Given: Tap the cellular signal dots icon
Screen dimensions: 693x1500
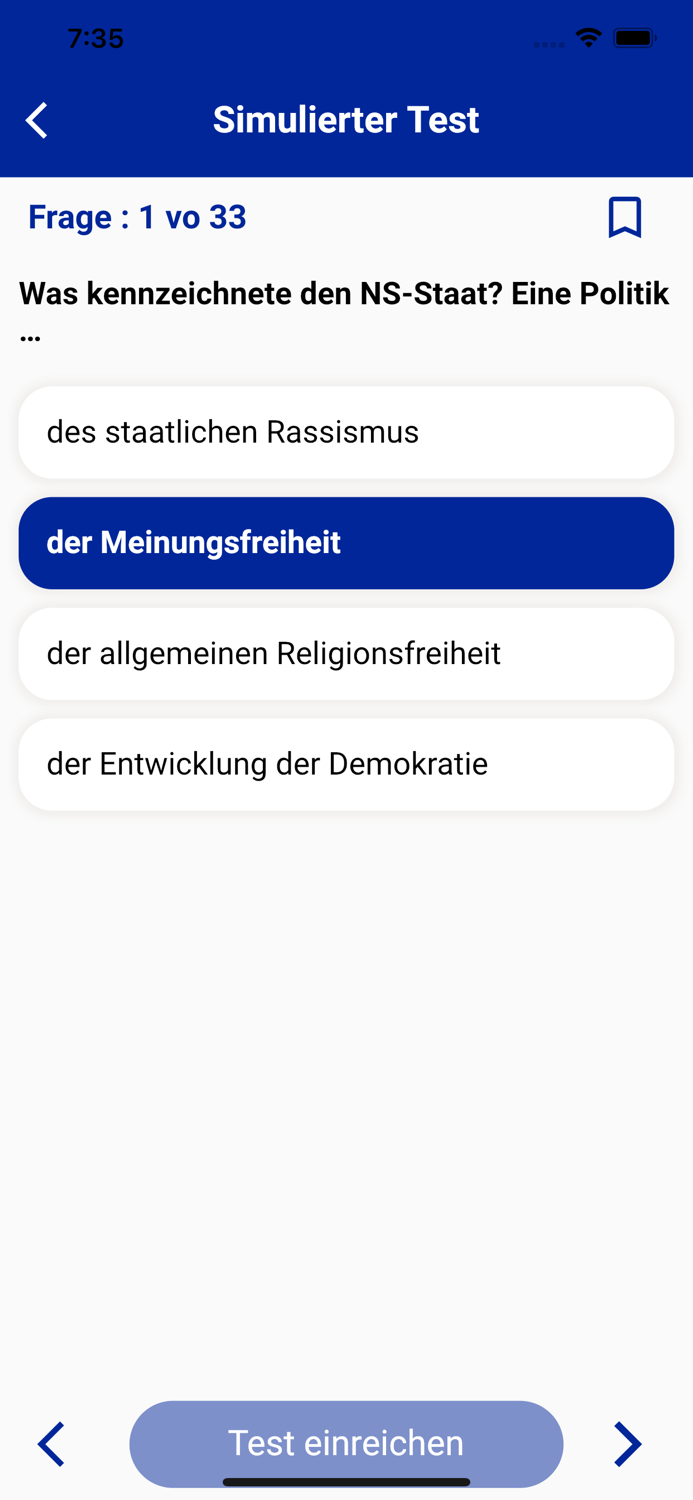Looking at the screenshot, I should click(x=548, y=42).
